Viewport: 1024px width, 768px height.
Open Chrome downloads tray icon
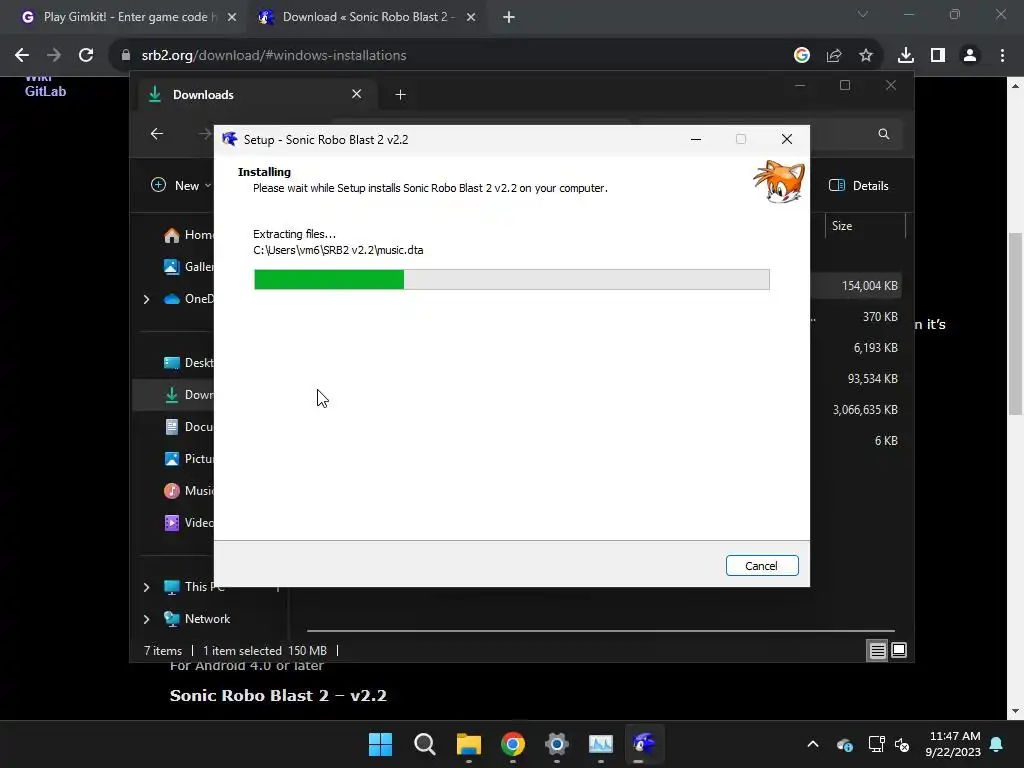click(905, 56)
